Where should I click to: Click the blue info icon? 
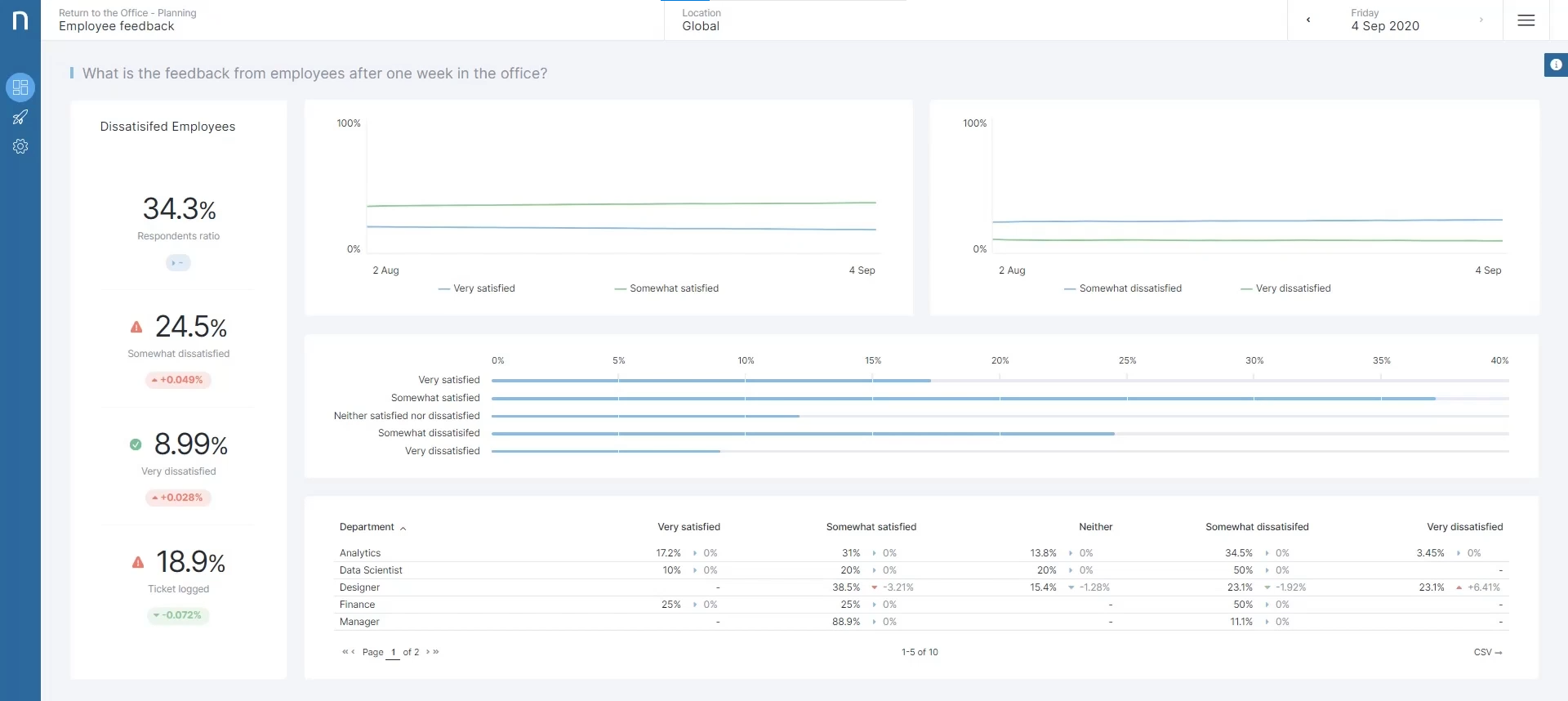1556,65
